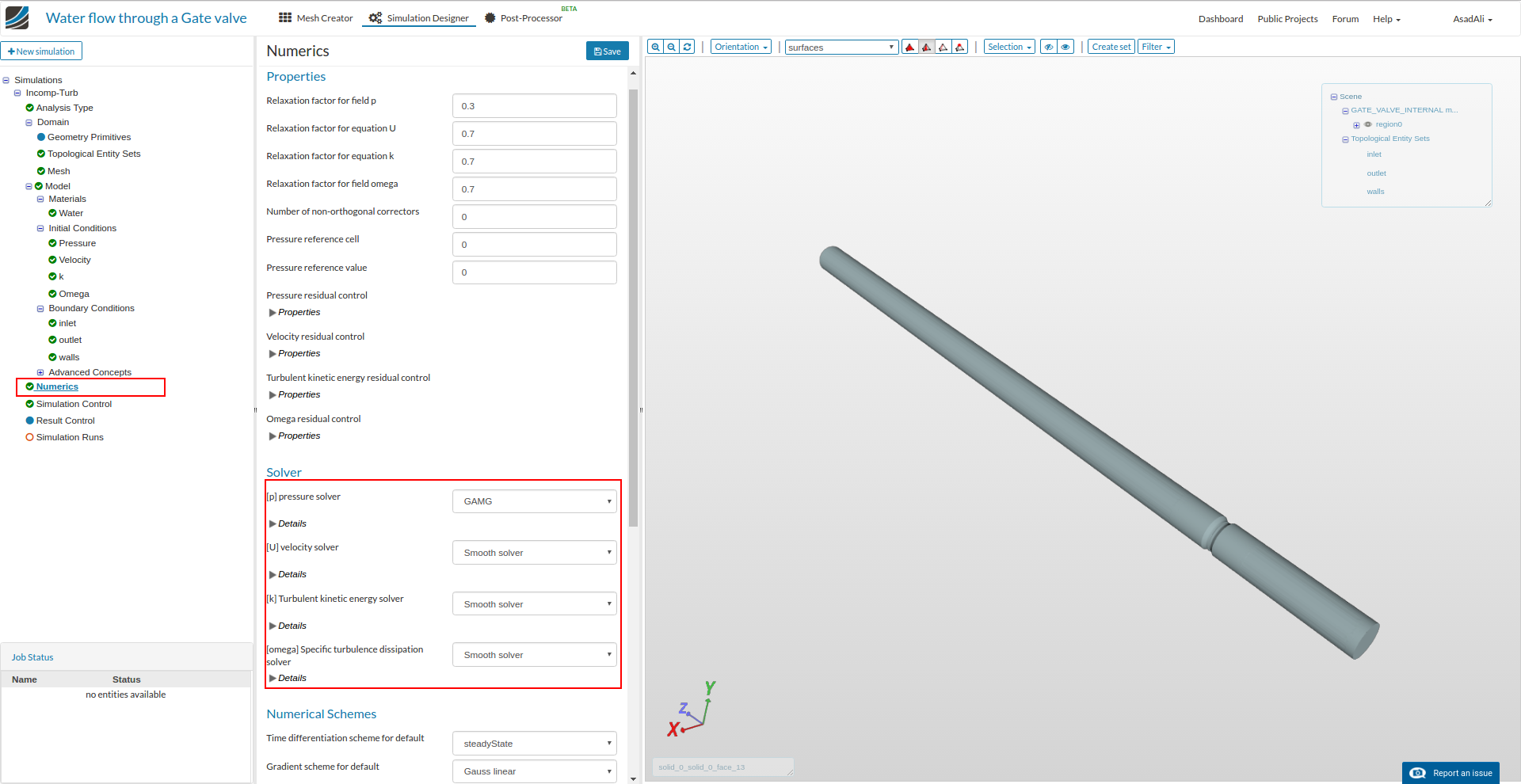Click the Create set button
Image resolution: width=1521 pixels, height=784 pixels.
[x=1111, y=47]
